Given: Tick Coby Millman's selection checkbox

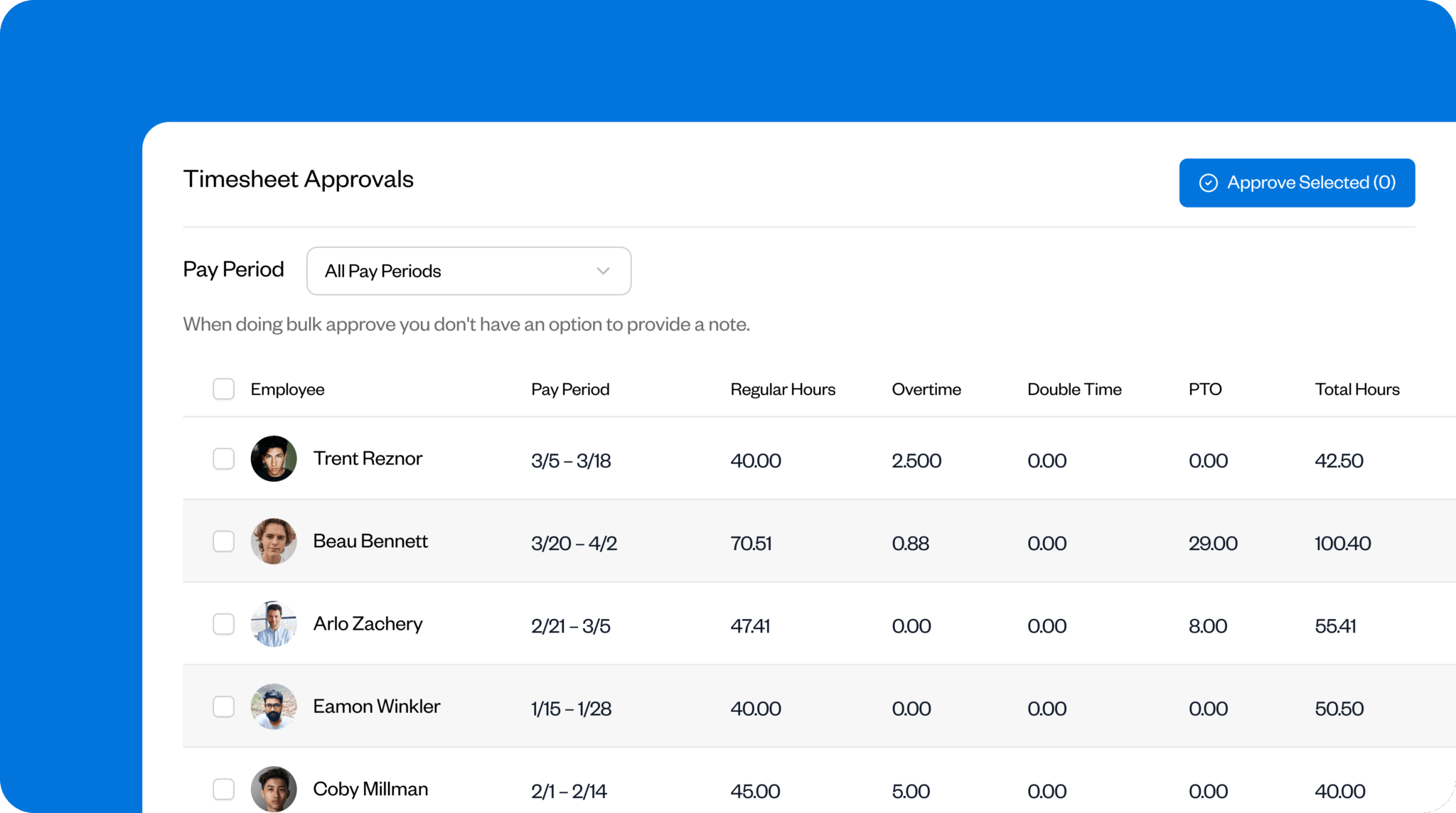Looking at the screenshot, I should [223, 788].
